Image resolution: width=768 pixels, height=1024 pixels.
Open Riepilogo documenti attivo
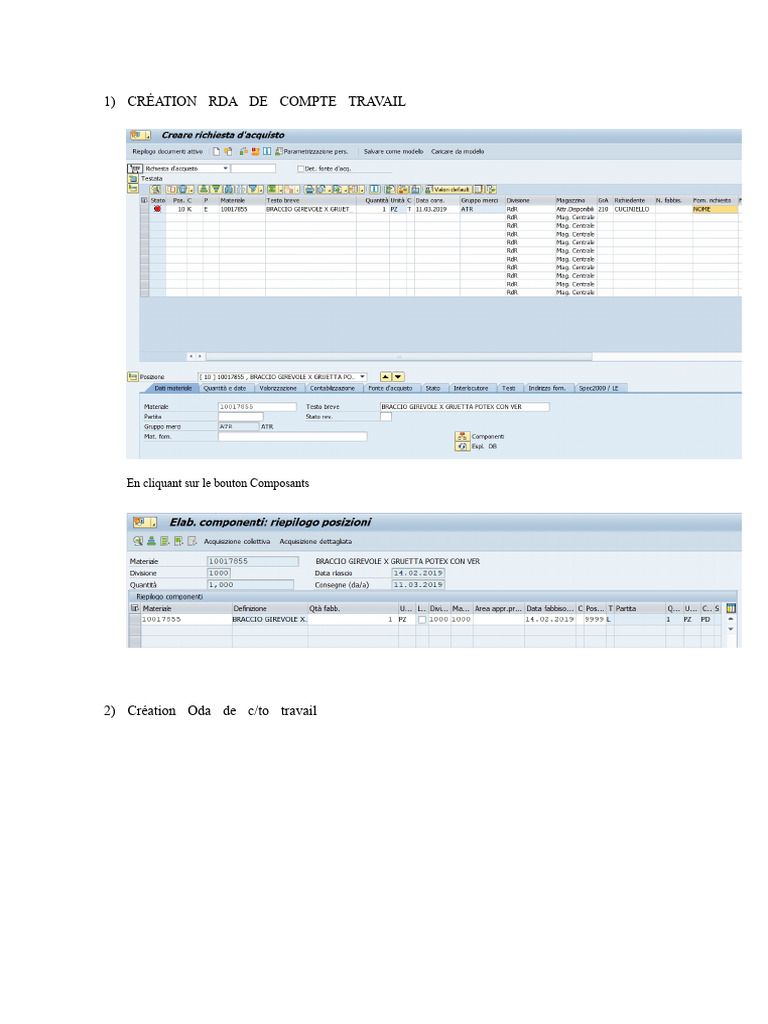pos(167,152)
